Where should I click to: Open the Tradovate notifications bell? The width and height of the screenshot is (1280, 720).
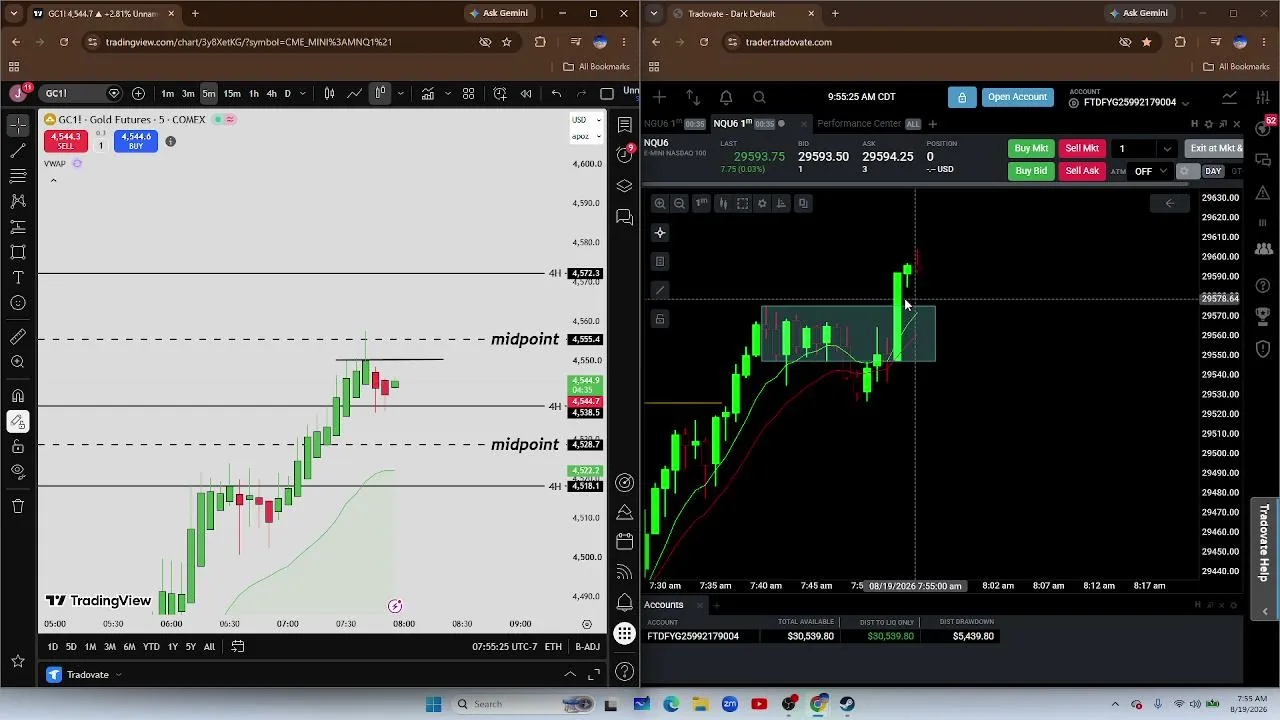tap(726, 97)
